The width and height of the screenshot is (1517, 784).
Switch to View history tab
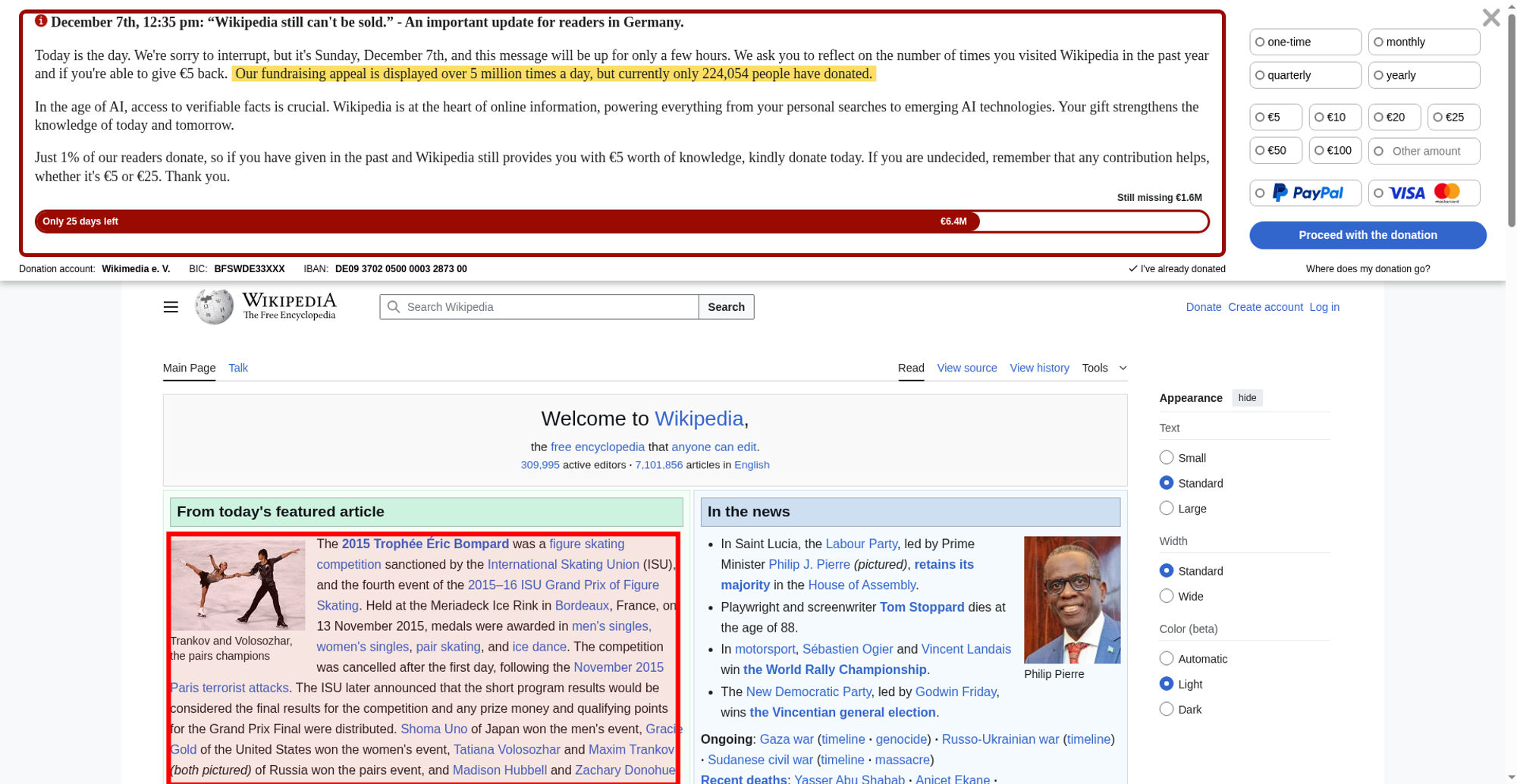1039,368
